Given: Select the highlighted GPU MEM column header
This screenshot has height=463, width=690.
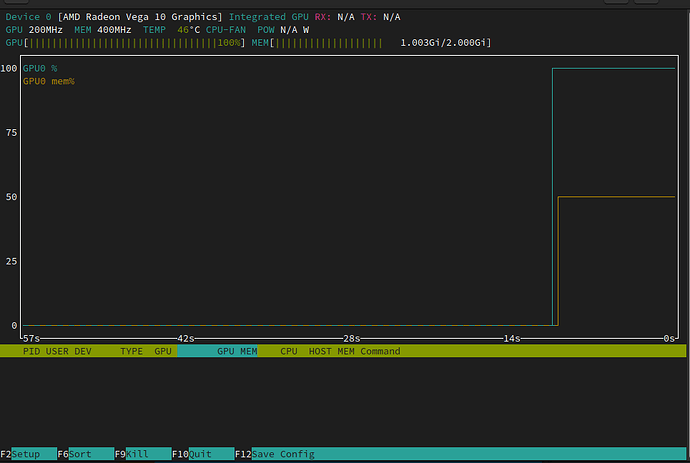Looking at the screenshot, I should [237, 351].
